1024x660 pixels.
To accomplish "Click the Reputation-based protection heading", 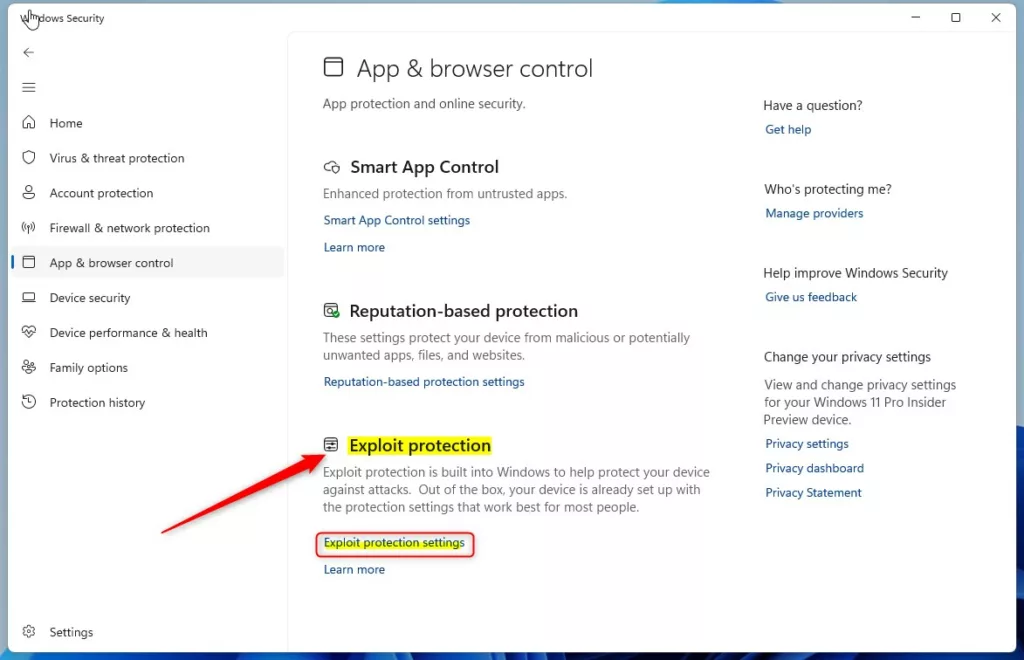I will click(x=464, y=311).
